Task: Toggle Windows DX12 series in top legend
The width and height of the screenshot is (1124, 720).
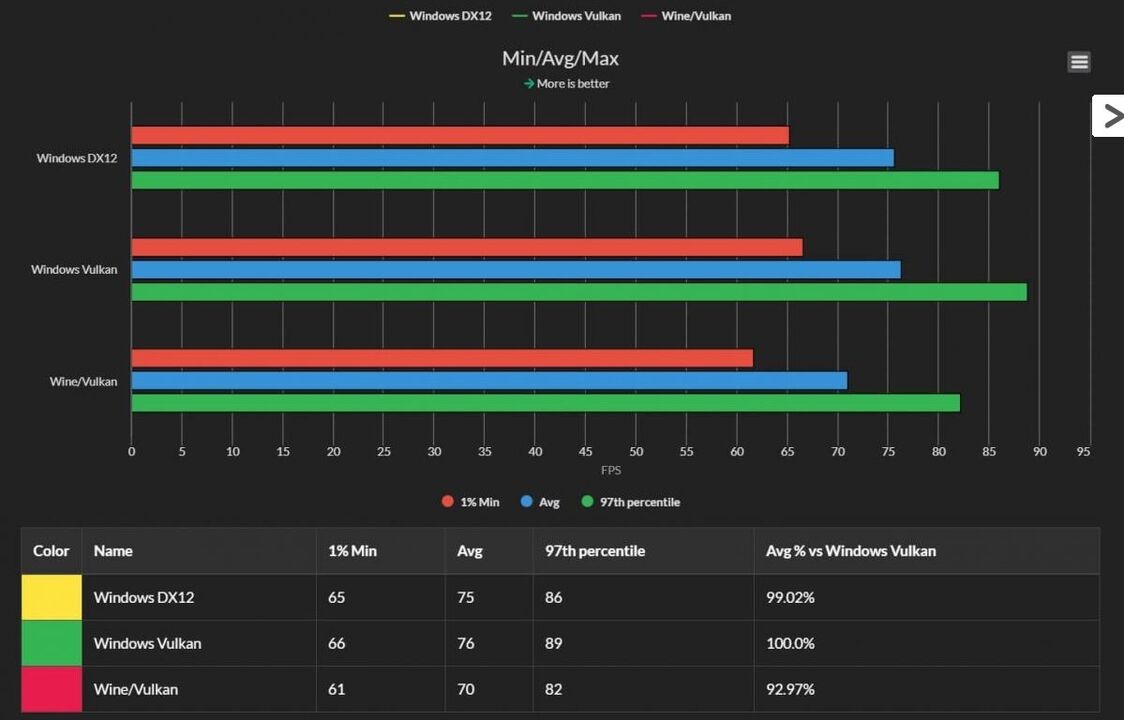Action: click(x=440, y=16)
